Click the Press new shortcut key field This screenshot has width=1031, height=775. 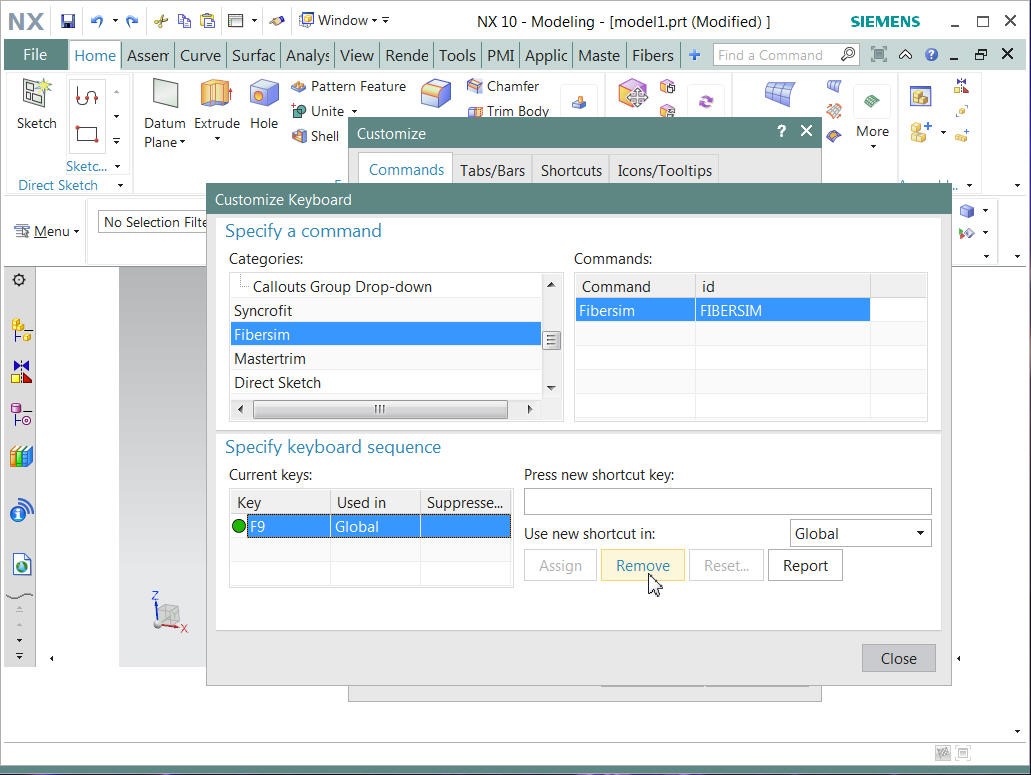(x=727, y=501)
